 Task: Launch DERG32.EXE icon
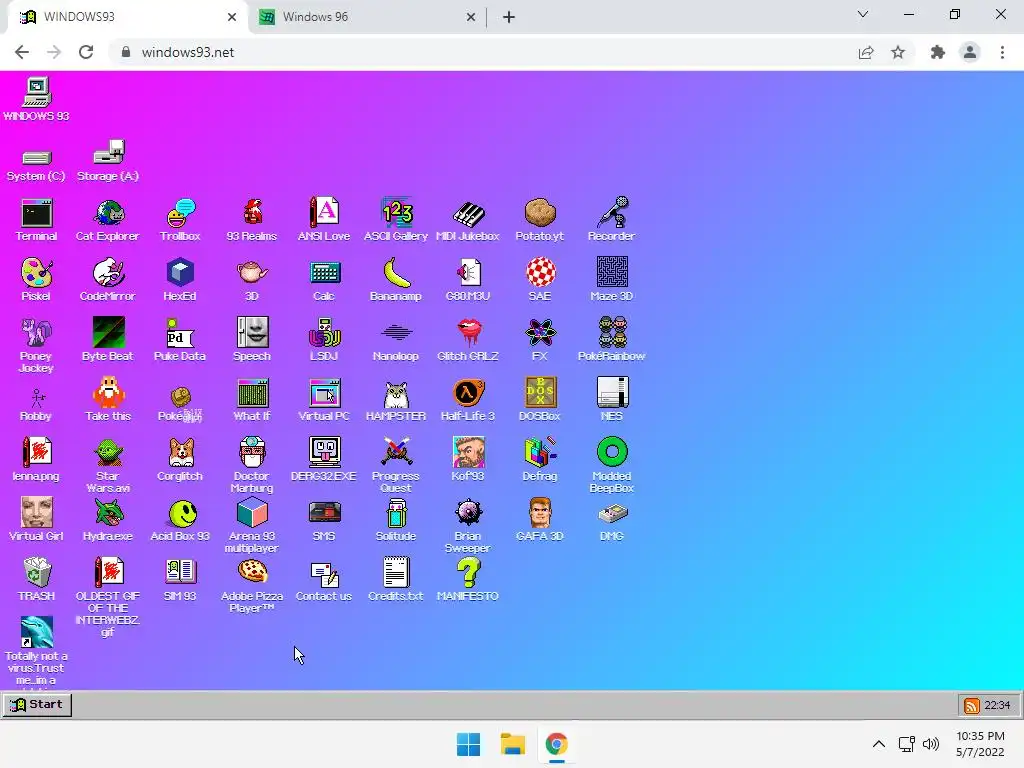coord(324,460)
